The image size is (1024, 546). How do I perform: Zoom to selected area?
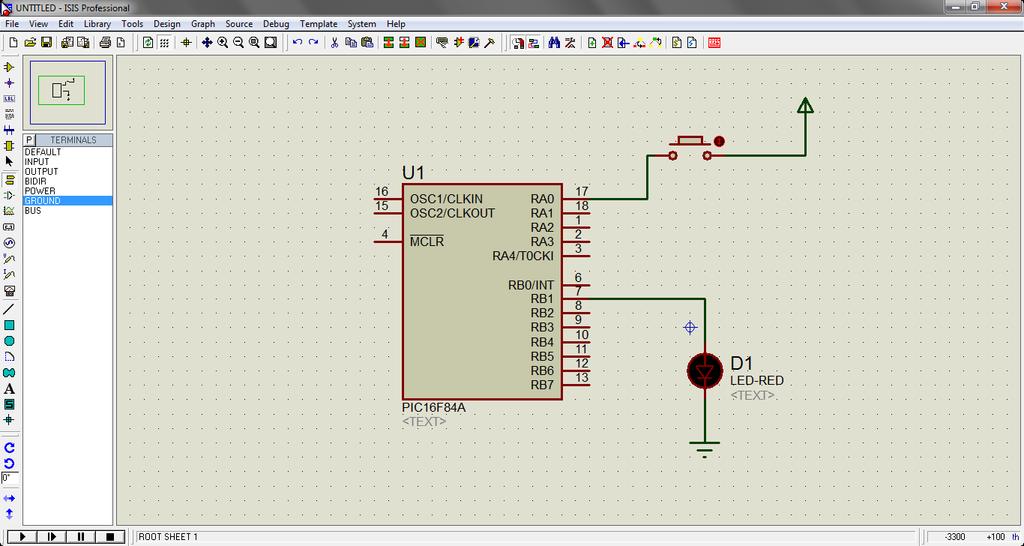[270, 42]
